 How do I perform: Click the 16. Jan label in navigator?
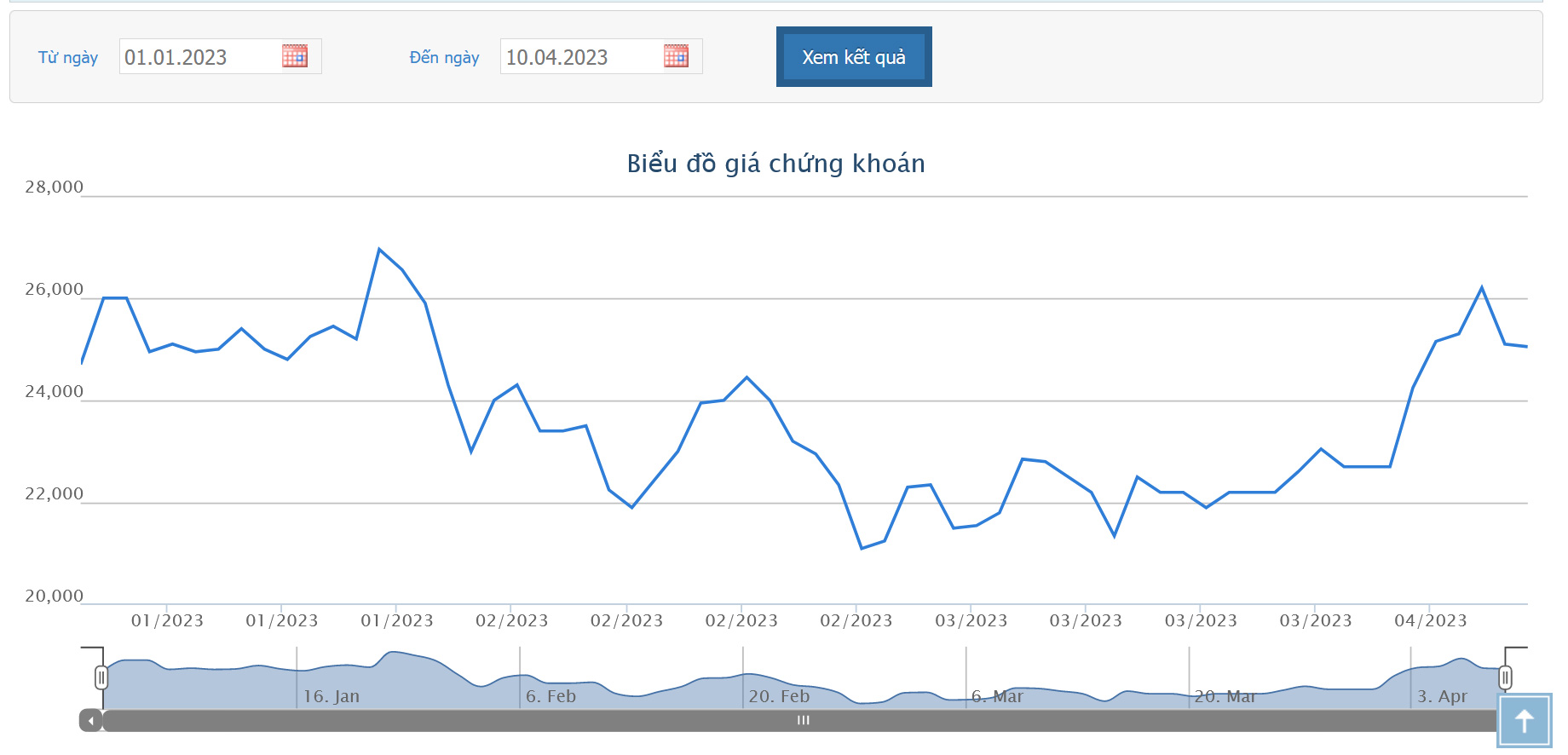point(331,696)
